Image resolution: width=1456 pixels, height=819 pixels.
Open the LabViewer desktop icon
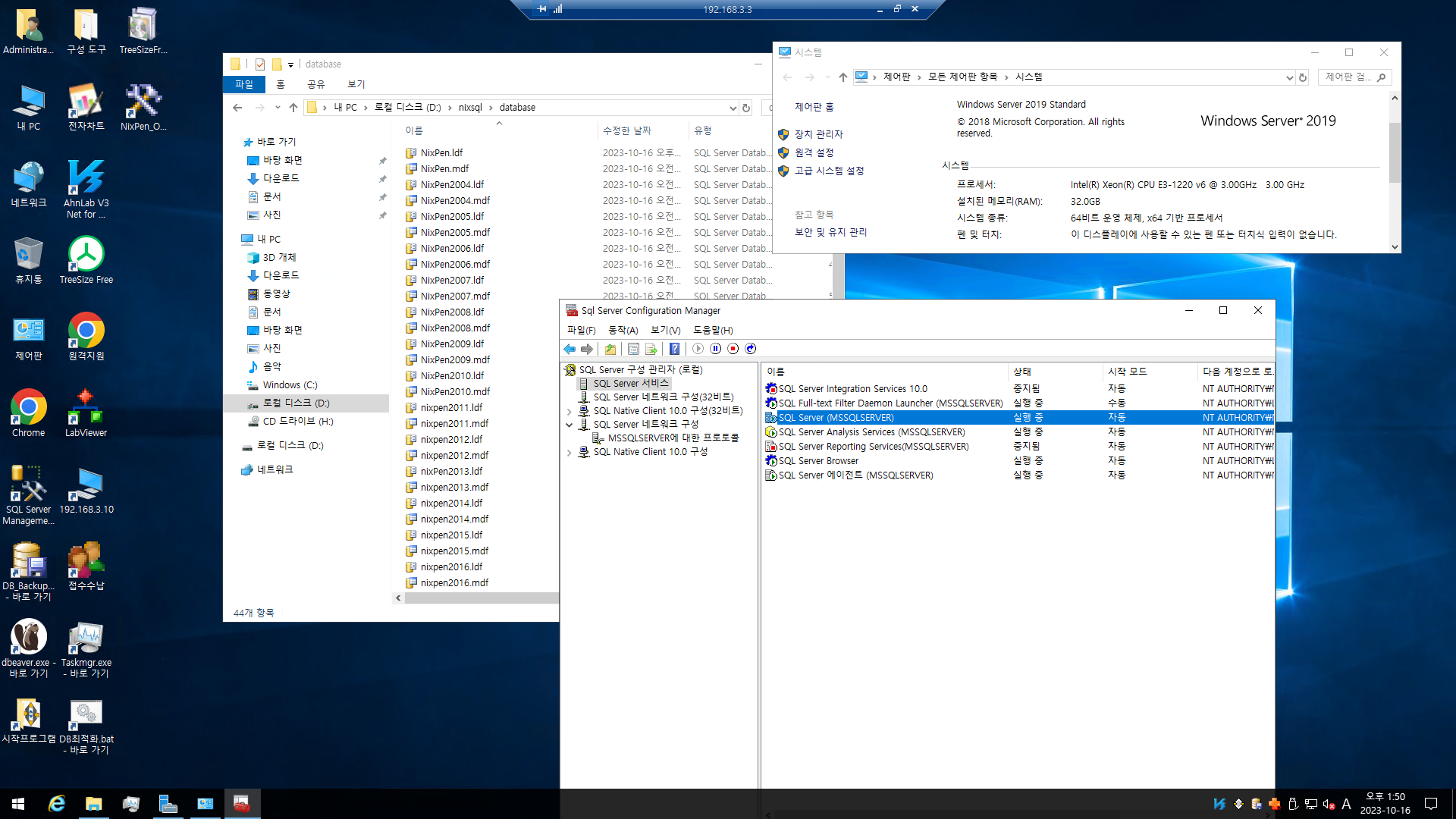click(x=86, y=413)
